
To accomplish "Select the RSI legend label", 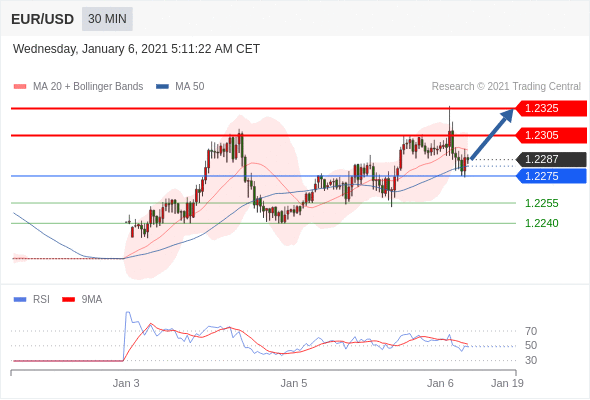I will [x=41, y=300].
